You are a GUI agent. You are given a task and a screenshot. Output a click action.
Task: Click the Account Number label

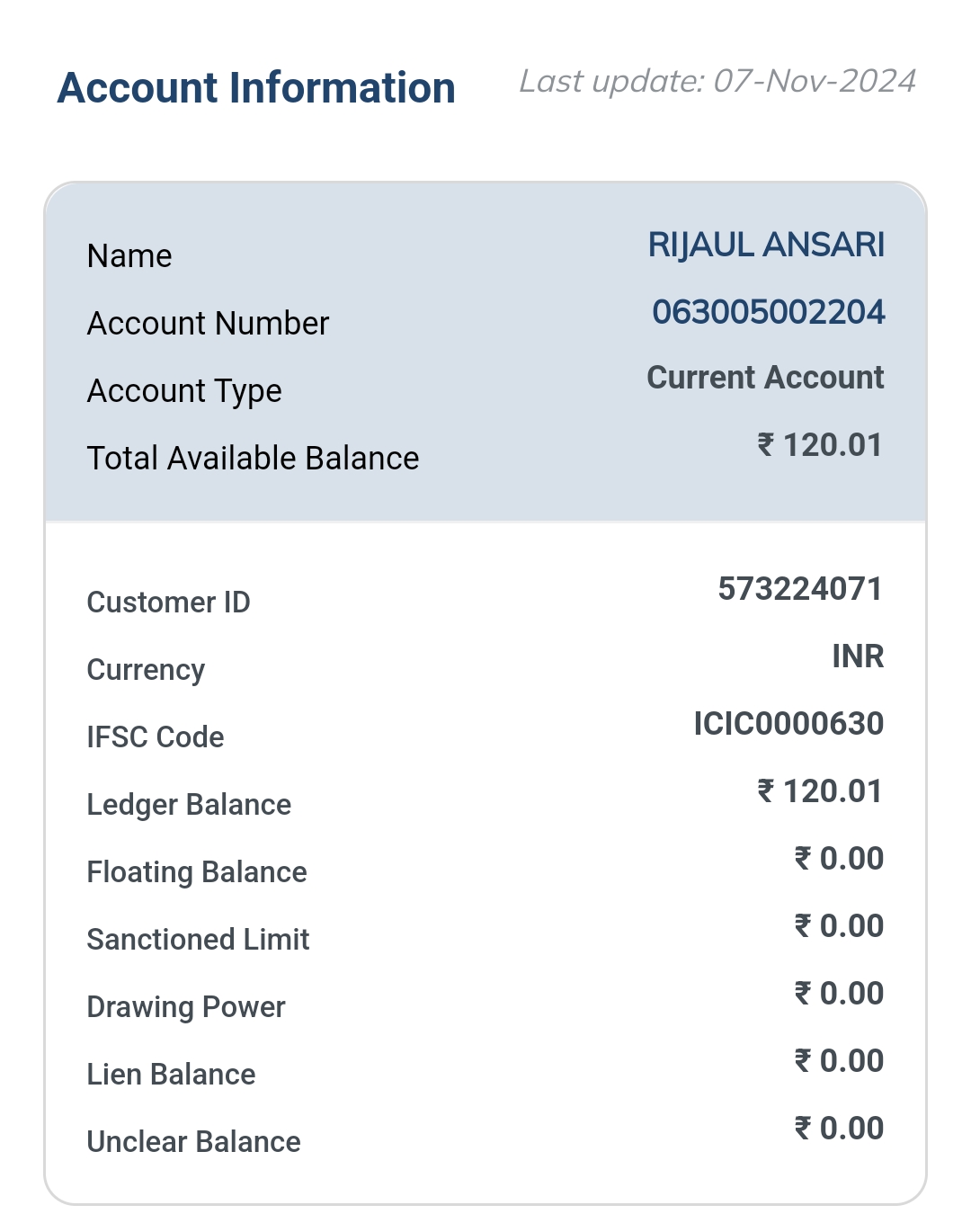coord(209,324)
